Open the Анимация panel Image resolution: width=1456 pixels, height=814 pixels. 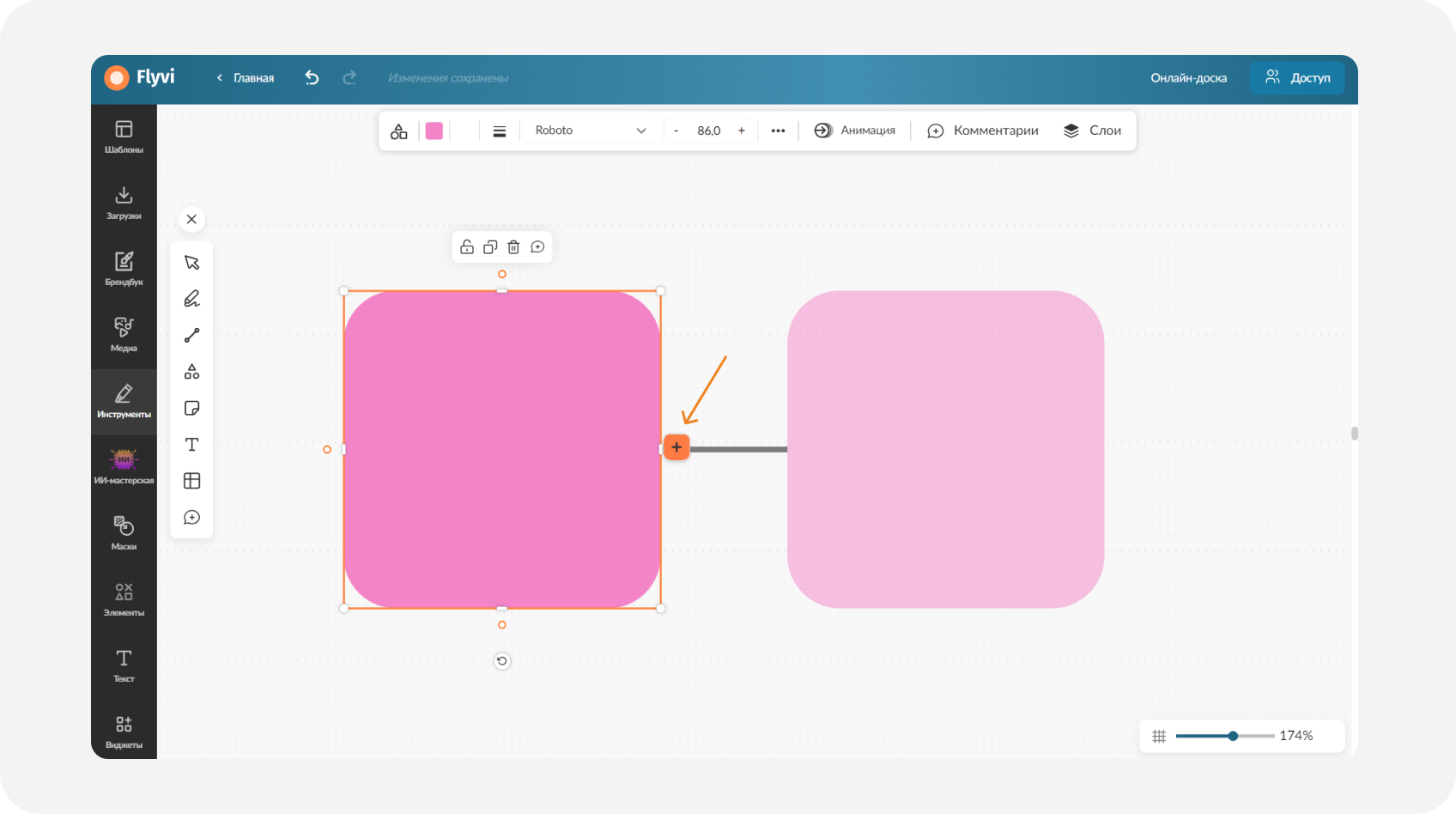point(855,131)
